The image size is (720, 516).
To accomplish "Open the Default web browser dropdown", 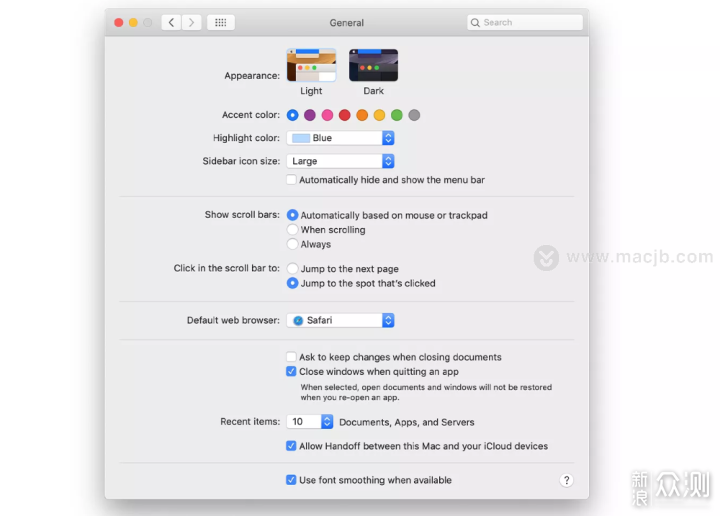I will 340,320.
